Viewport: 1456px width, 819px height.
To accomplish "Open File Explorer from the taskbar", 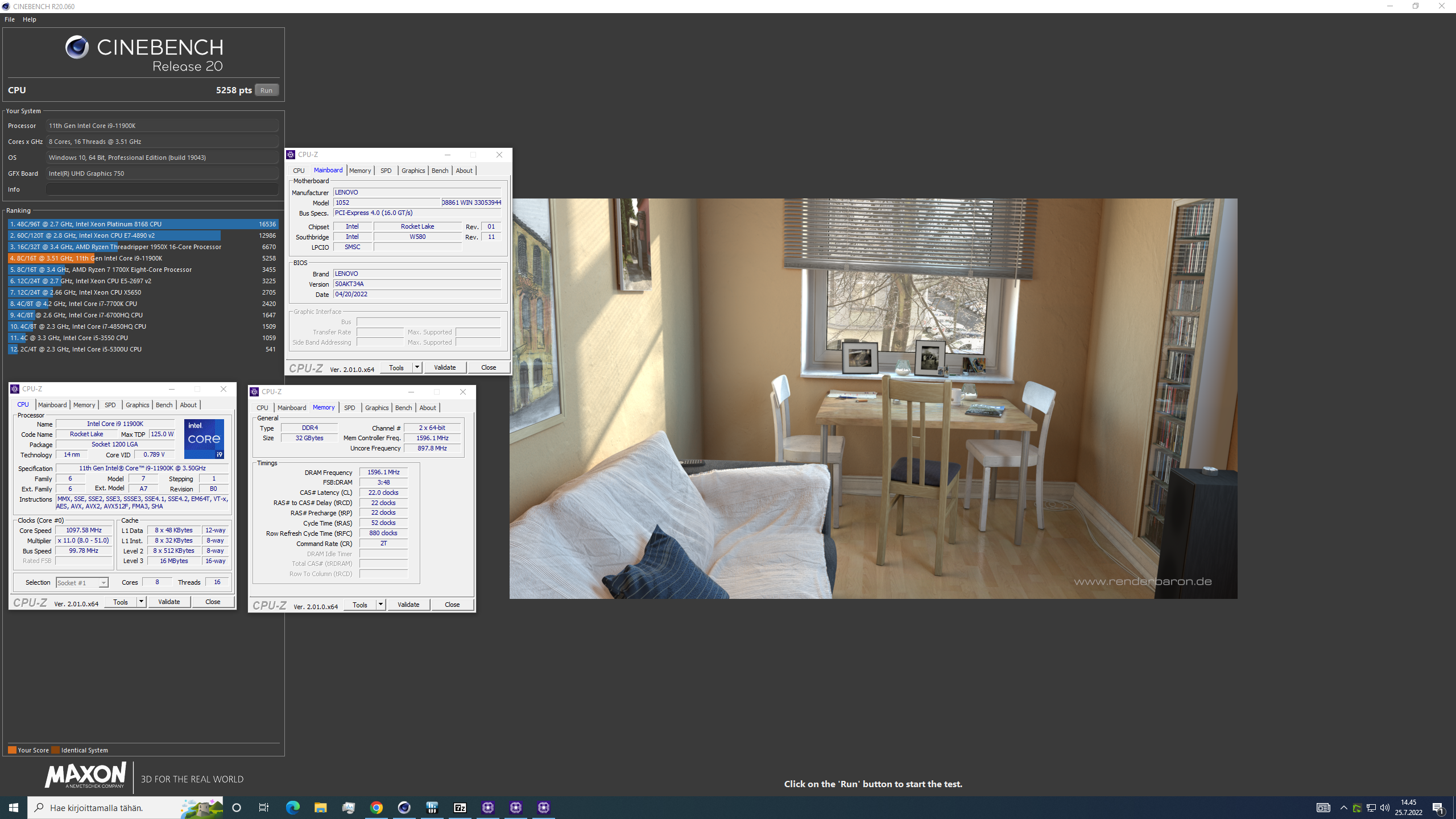I will tap(320, 808).
